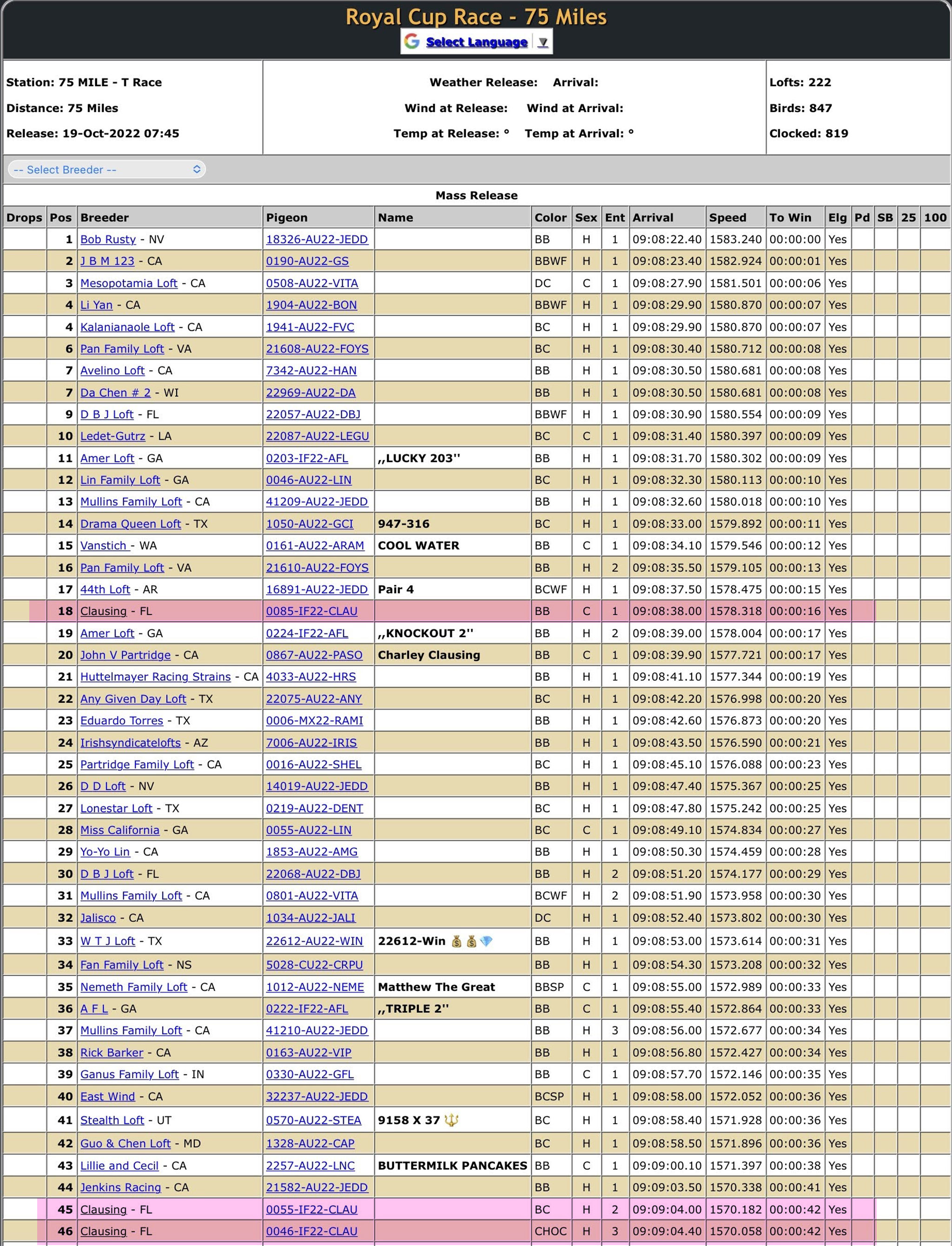Click the Pos column header
The height and width of the screenshot is (1246, 952).
coord(60,218)
